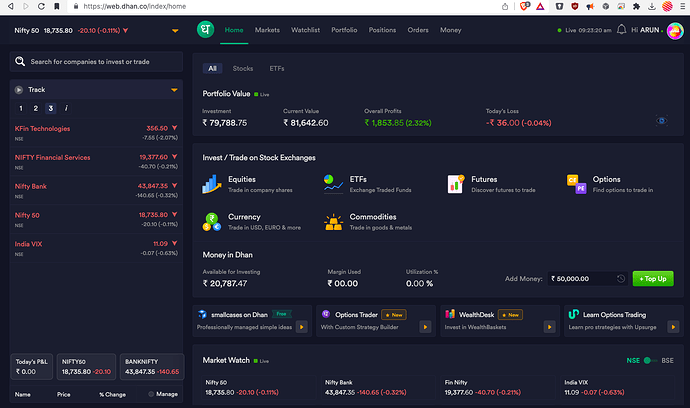Open the Watchlist tab
The height and width of the screenshot is (408, 690).
305,30
